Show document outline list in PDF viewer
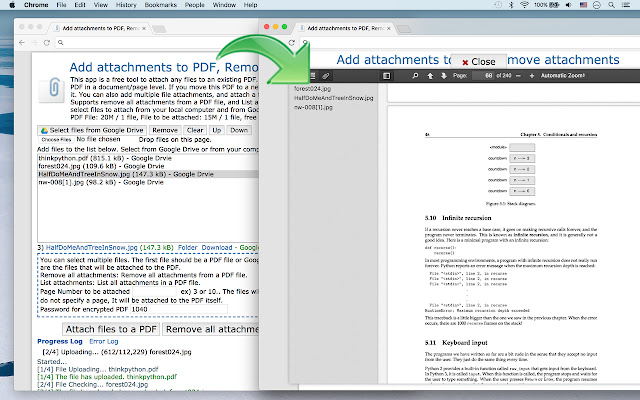The width and height of the screenshot is (640, 400). (x=313, y=76)
